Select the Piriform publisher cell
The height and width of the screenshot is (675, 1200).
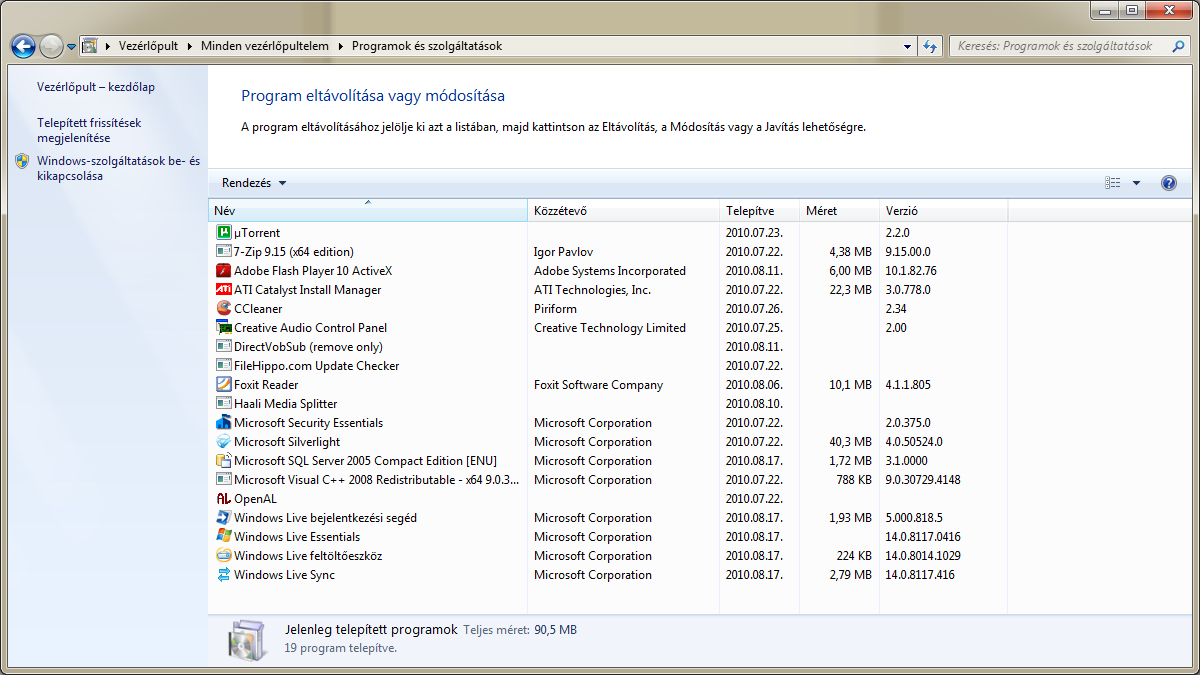(555, 309)
